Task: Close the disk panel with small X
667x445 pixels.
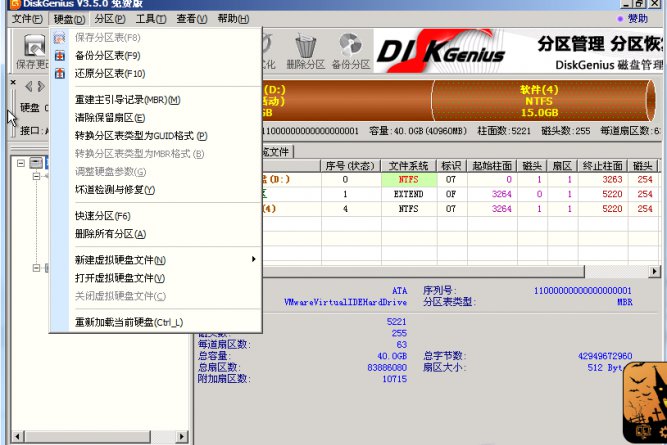Action: point(13,82)
